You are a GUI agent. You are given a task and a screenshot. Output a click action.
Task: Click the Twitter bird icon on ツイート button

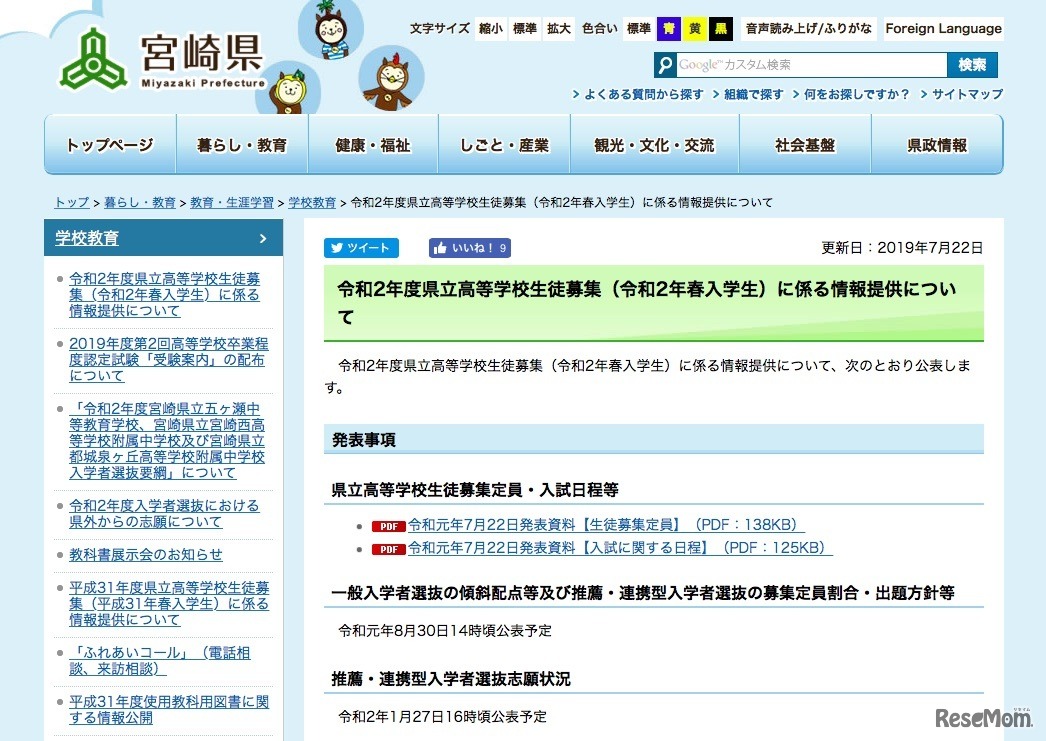click(x=337, y=248)
